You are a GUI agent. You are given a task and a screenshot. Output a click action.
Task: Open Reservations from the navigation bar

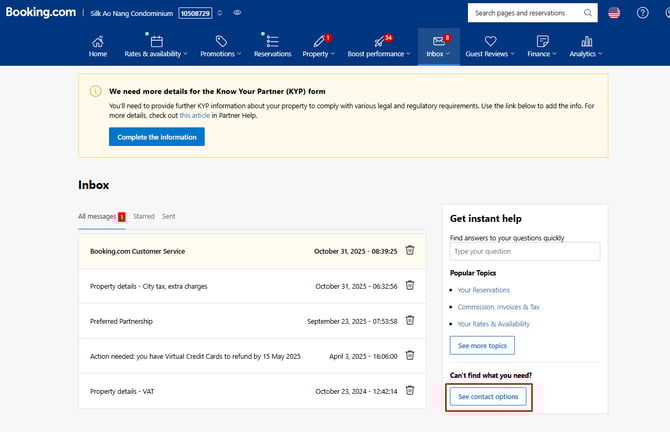[272, 46]
